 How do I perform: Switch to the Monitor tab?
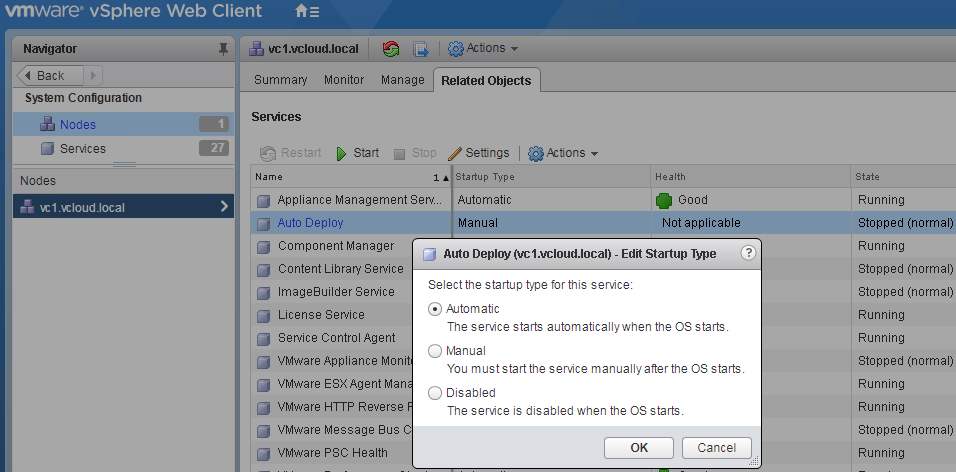pos(344,80)
